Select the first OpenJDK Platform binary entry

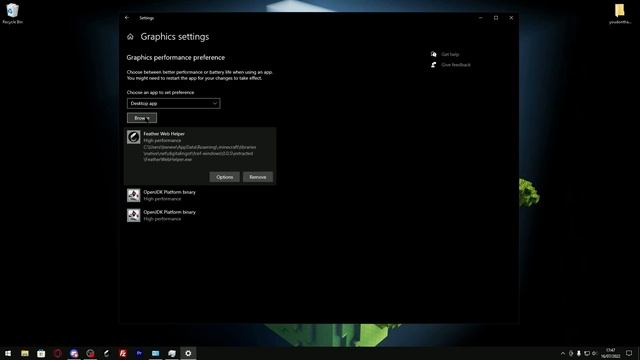point(200,195)
